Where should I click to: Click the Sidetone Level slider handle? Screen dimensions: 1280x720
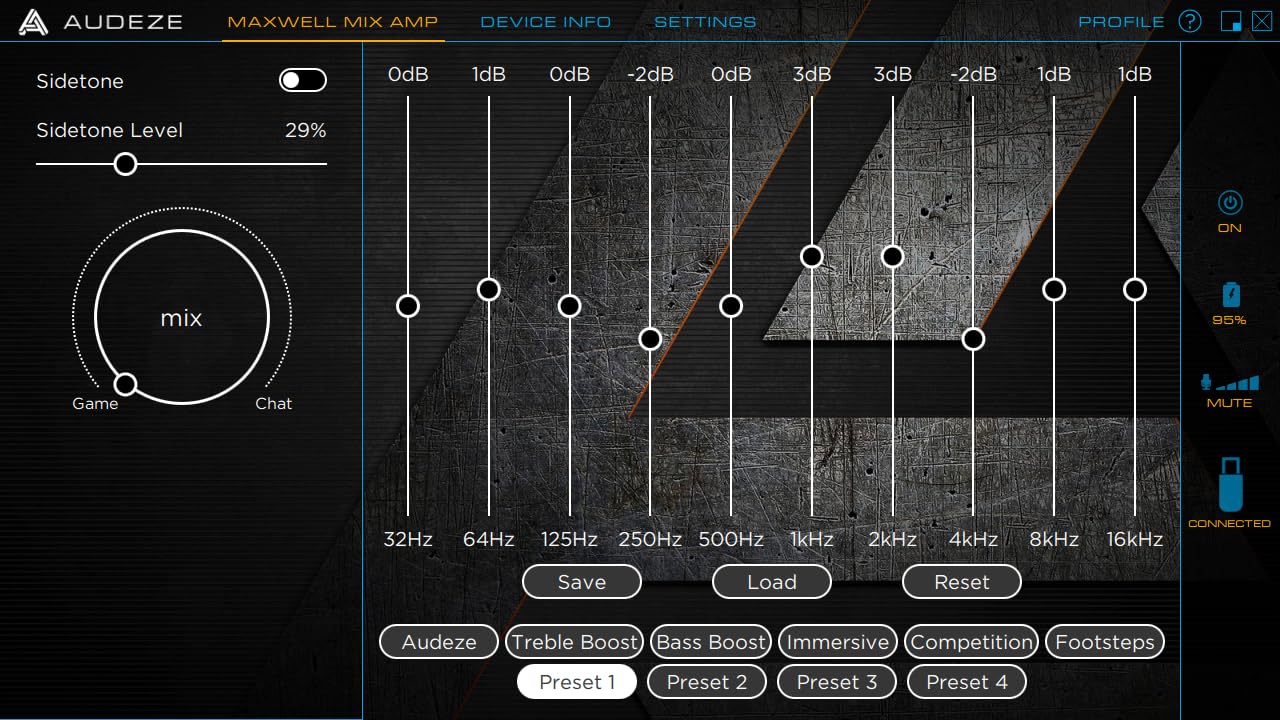pos(125,164)
